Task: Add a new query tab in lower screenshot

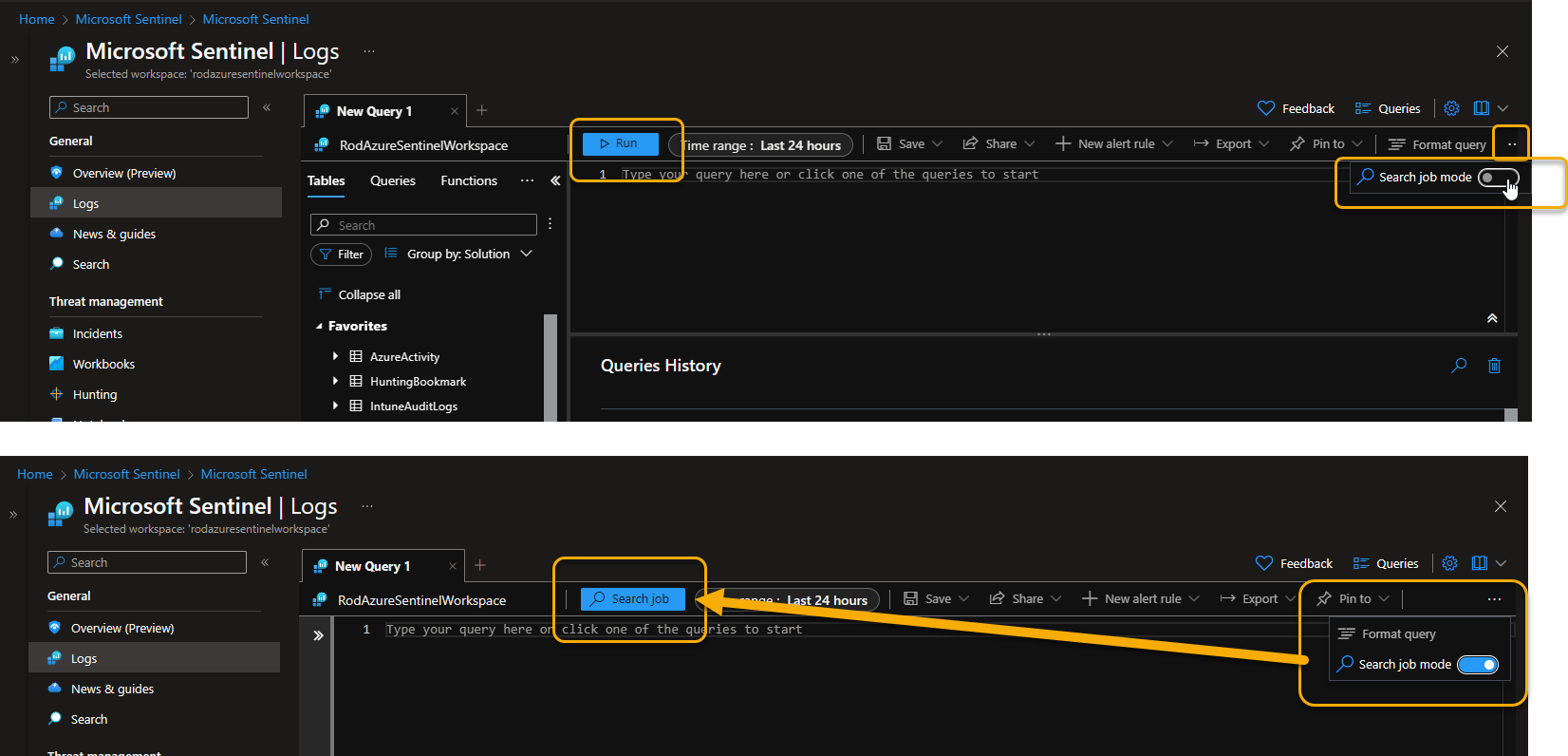Action: 480,565
